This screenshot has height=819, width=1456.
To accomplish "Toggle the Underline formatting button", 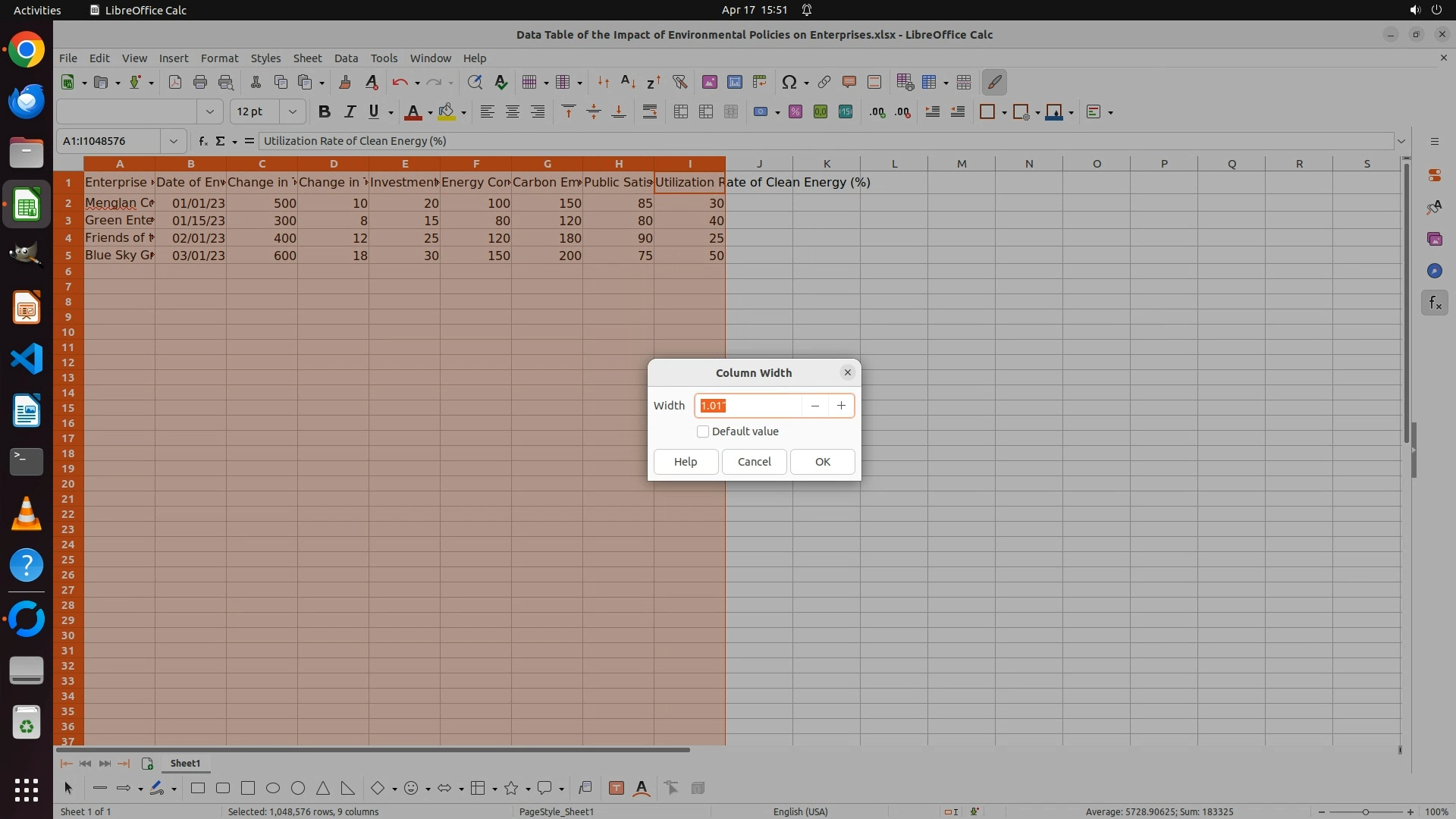I will [374, 112].
